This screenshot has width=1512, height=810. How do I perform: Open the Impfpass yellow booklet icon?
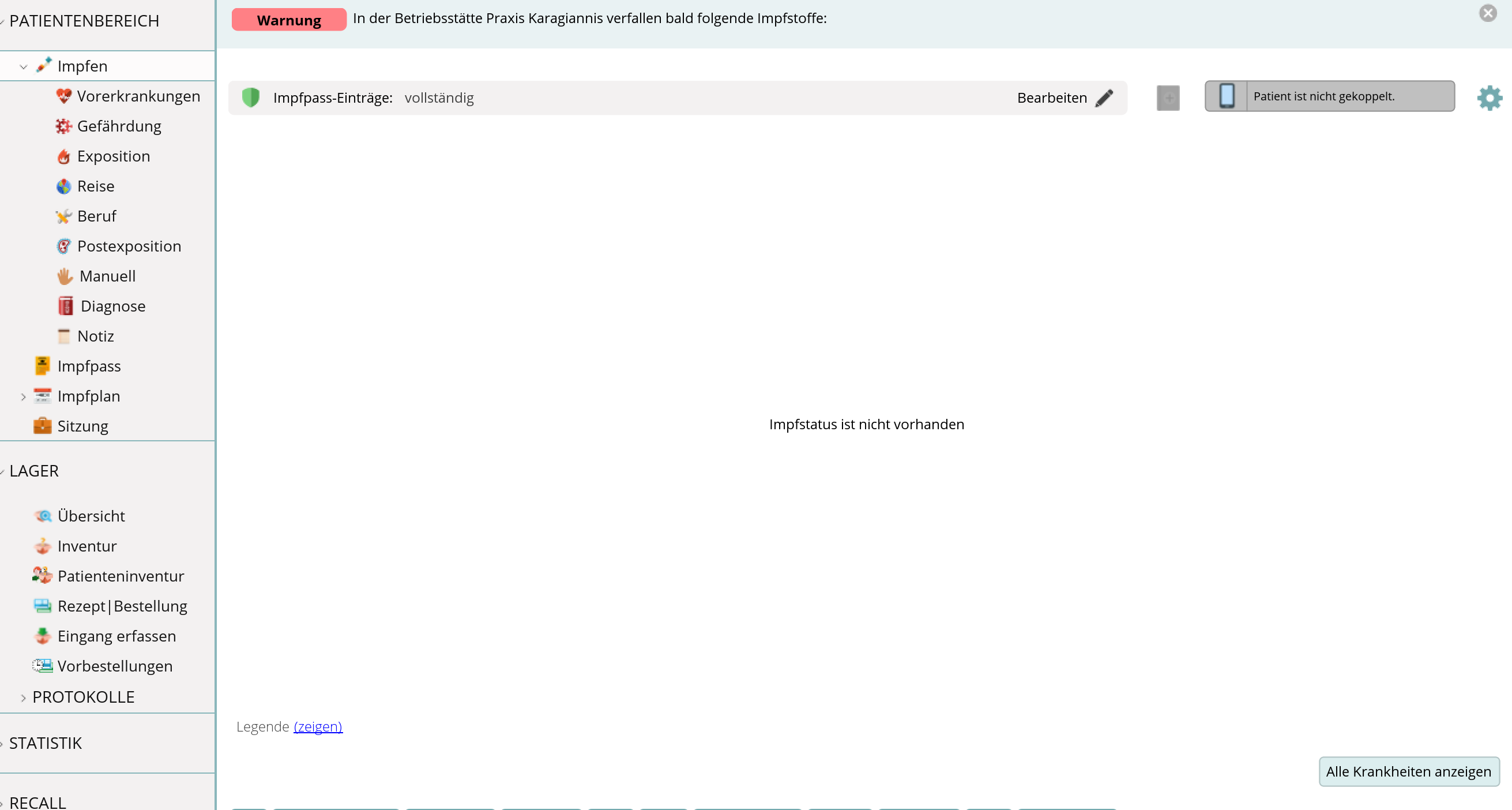pos(42,365)
